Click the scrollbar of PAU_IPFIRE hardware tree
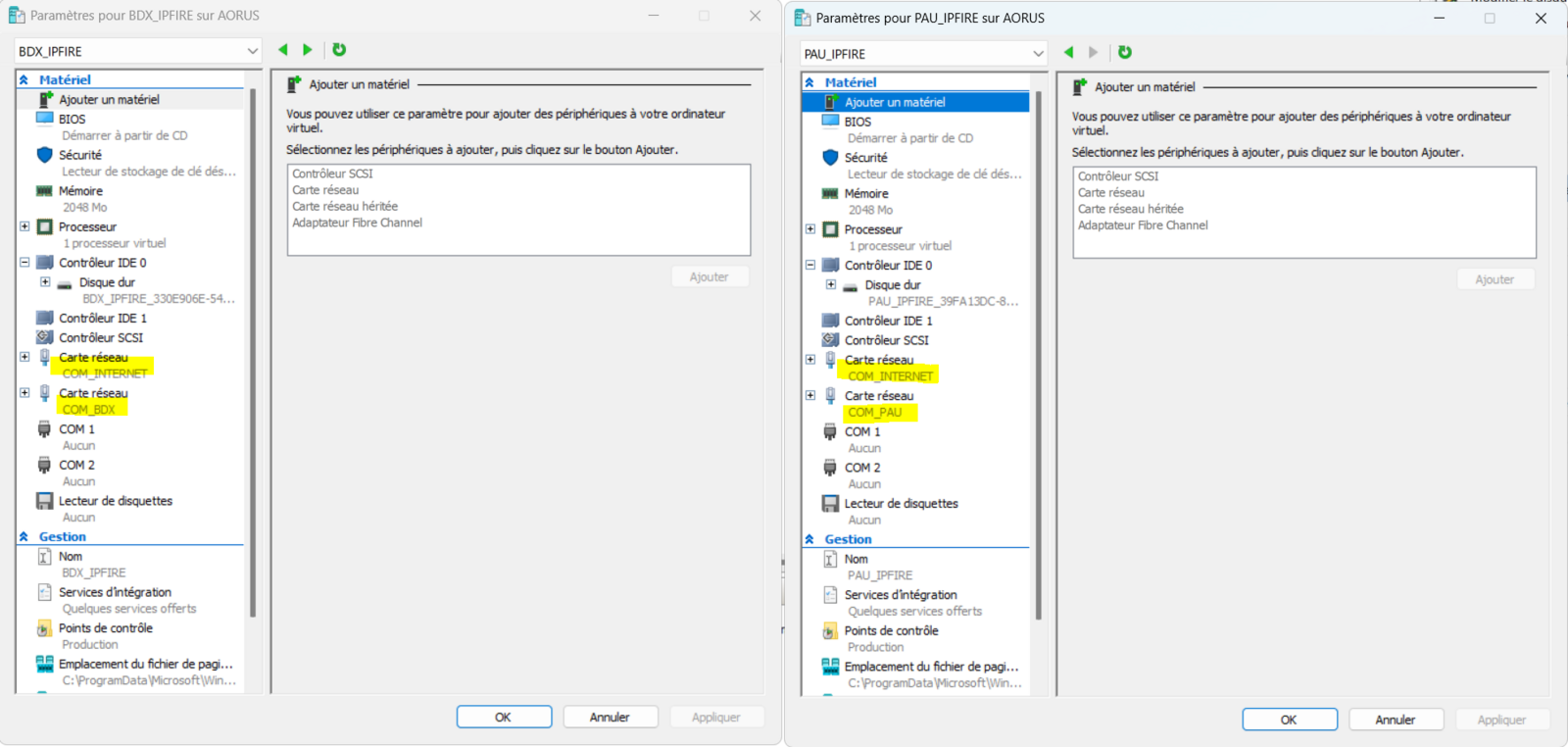The width and height of the screenshot is (1568, 747). tap(1038, 353)
